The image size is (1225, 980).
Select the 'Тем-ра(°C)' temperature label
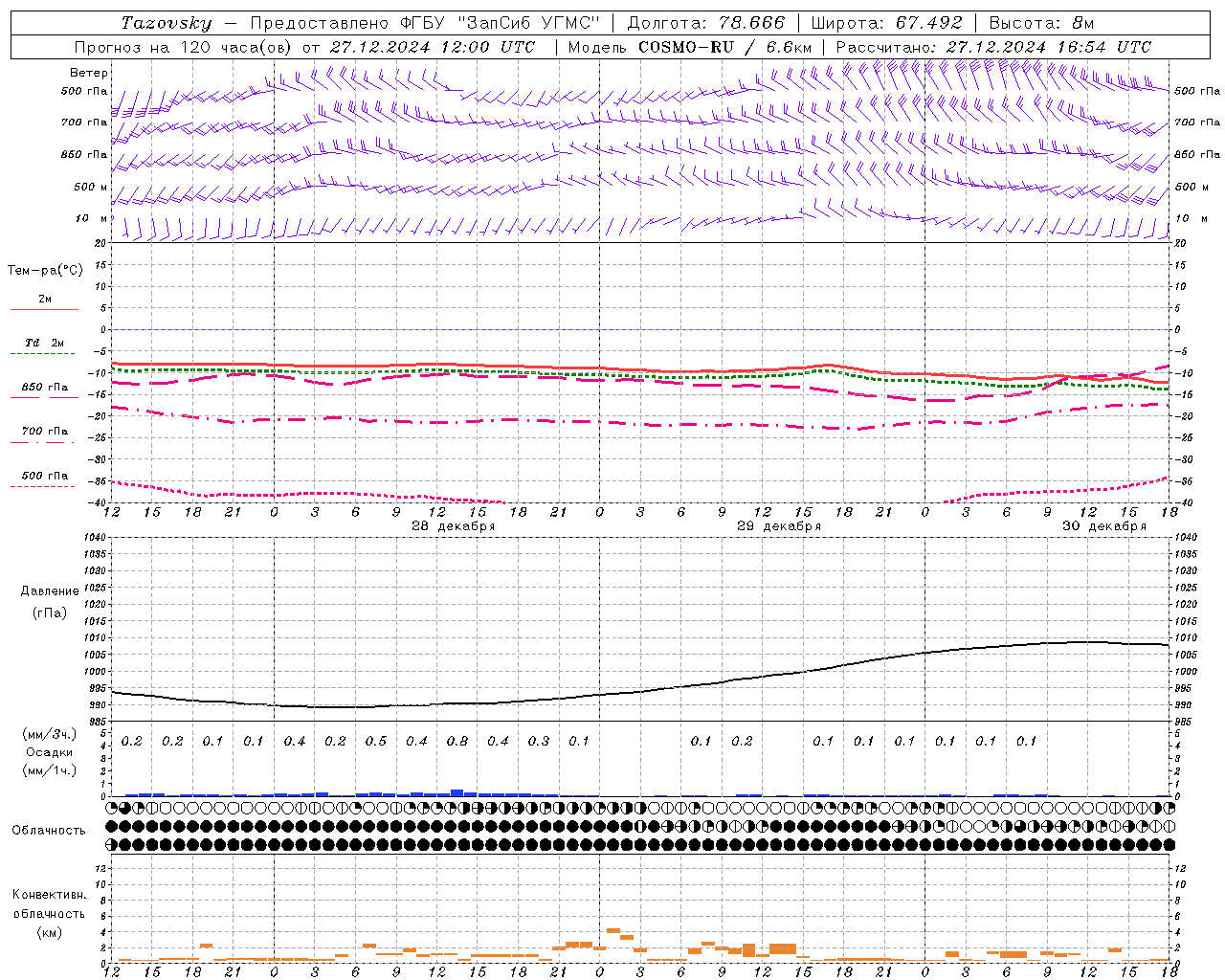[x=45, y=271]
